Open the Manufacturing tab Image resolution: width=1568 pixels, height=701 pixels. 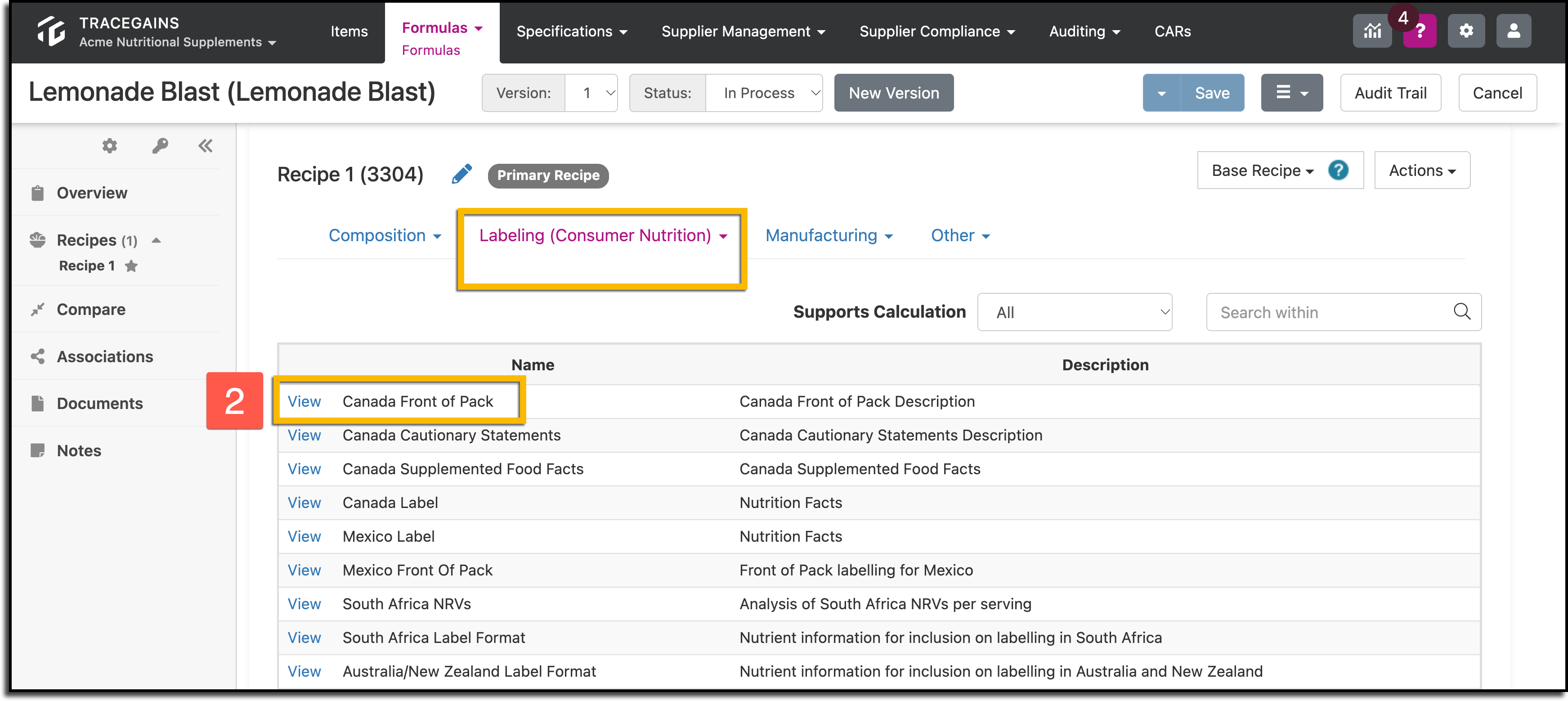coord(829,235)
